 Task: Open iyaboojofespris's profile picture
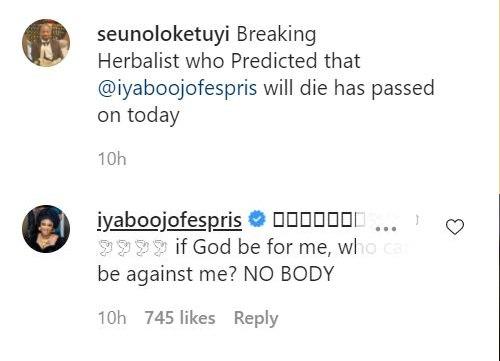coord(46,229)
